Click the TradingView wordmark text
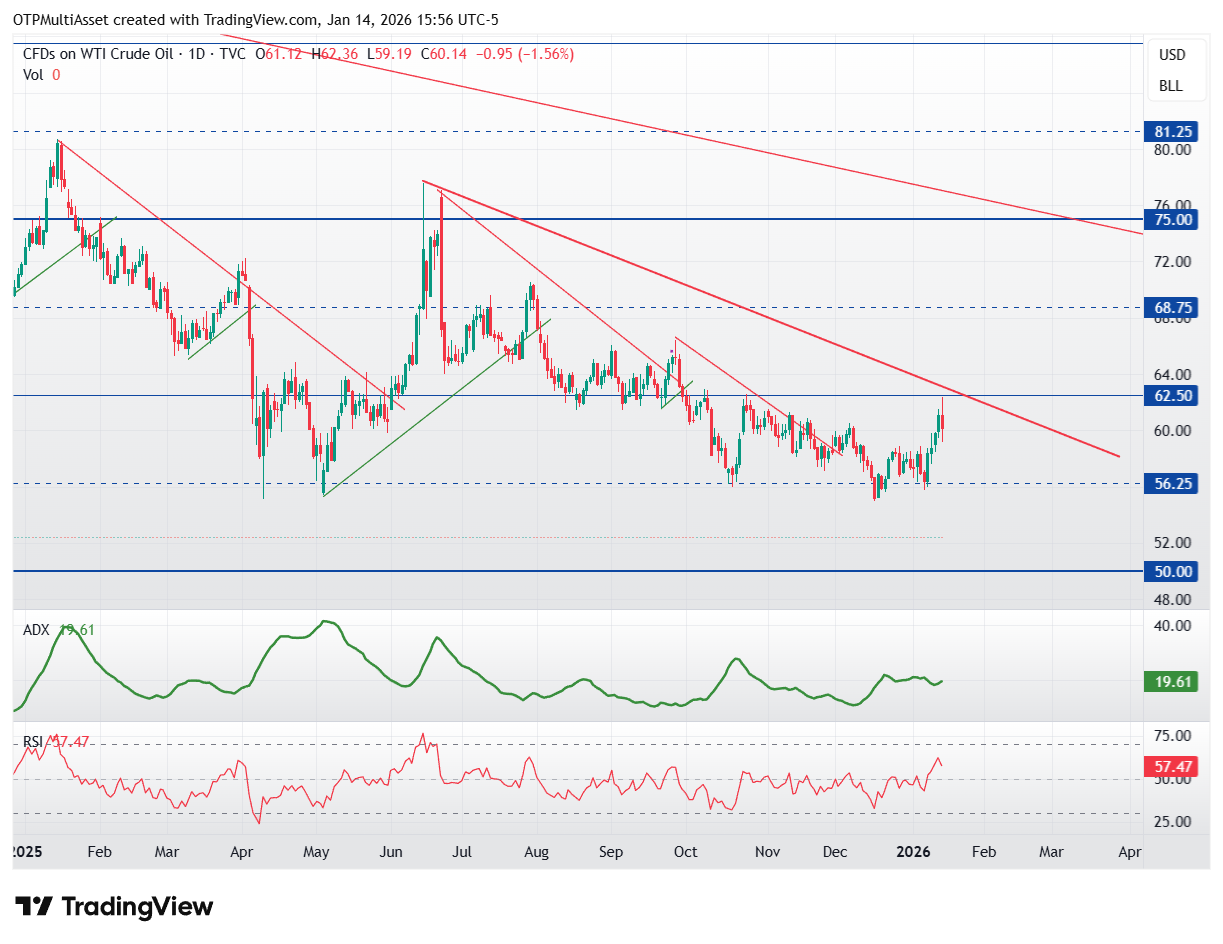Image resolution: width=1223 pixels, height=944 pixels. tap(137, 907)
